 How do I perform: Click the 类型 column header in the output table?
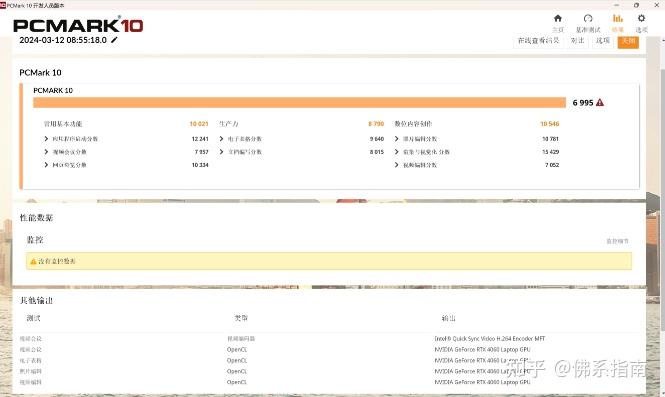point(241,318)
